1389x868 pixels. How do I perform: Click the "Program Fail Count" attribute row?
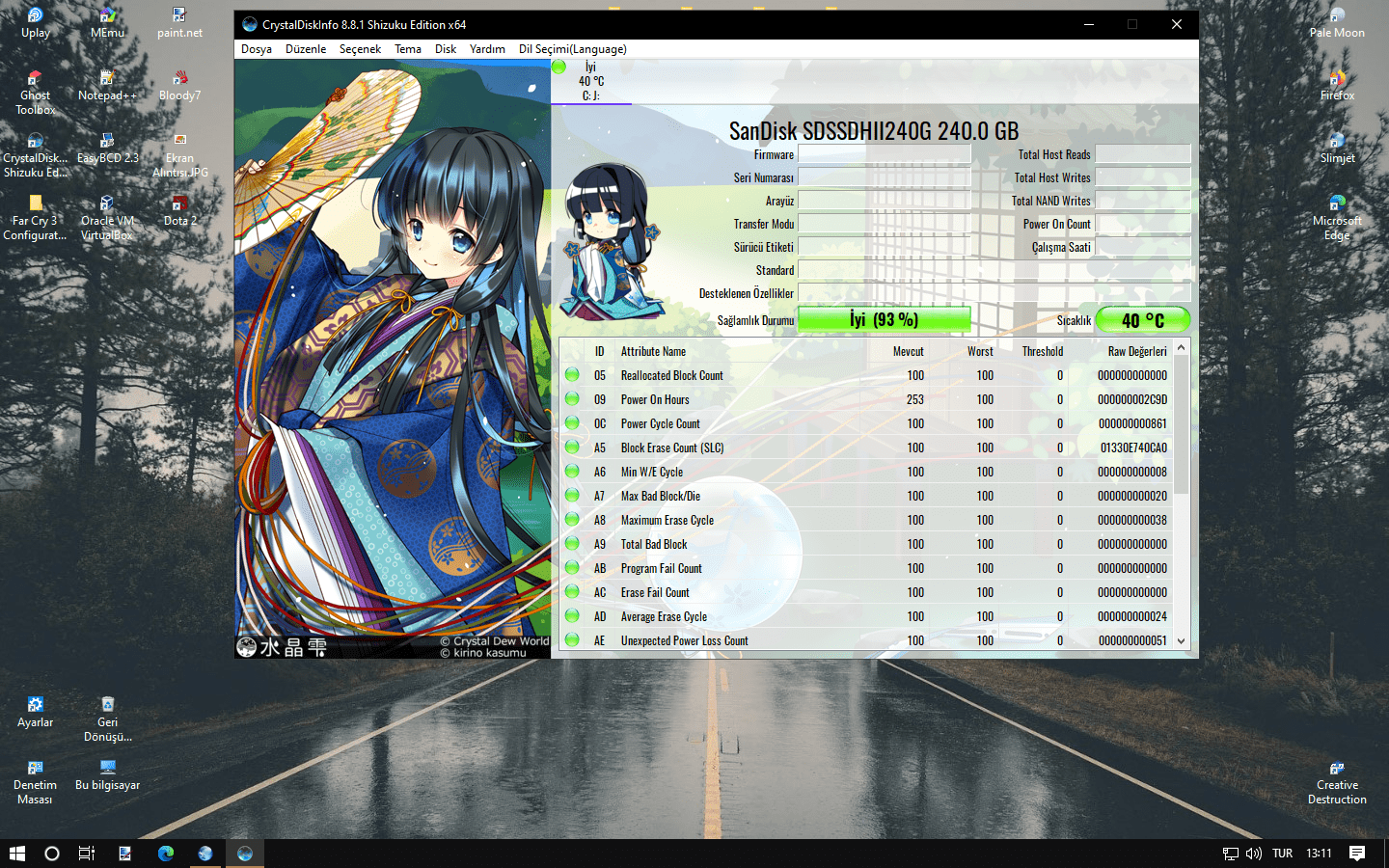(x=867, y=568)
